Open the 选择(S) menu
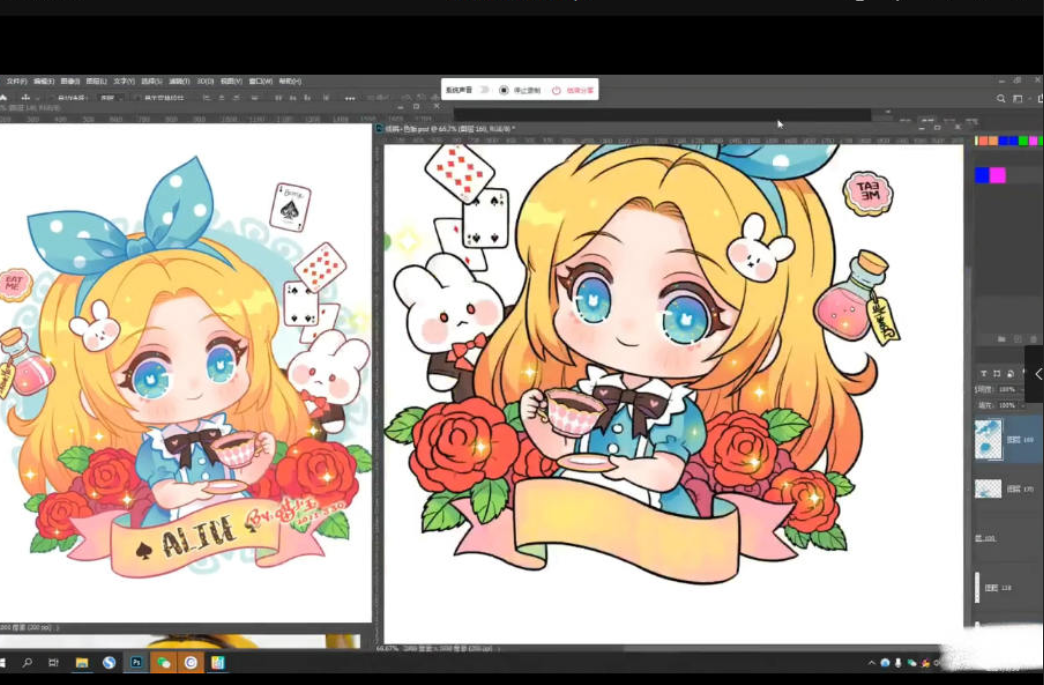The image size is (1044, 685). click(x=151, y=81)
